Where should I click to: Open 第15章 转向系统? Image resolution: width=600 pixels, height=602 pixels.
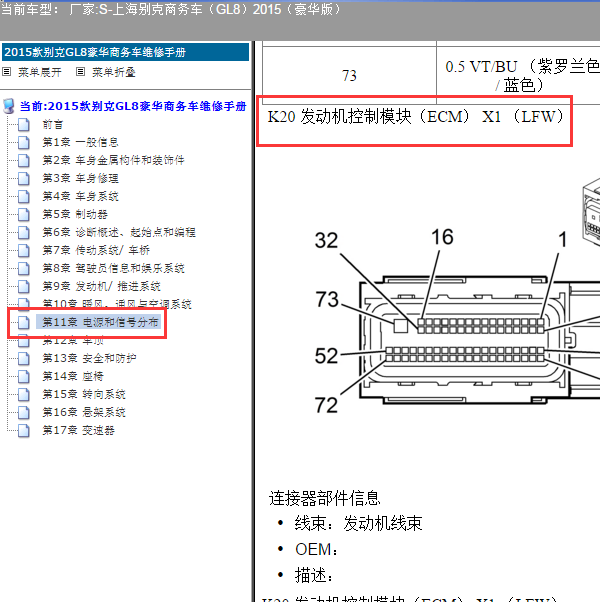click(x=84, y=394)
